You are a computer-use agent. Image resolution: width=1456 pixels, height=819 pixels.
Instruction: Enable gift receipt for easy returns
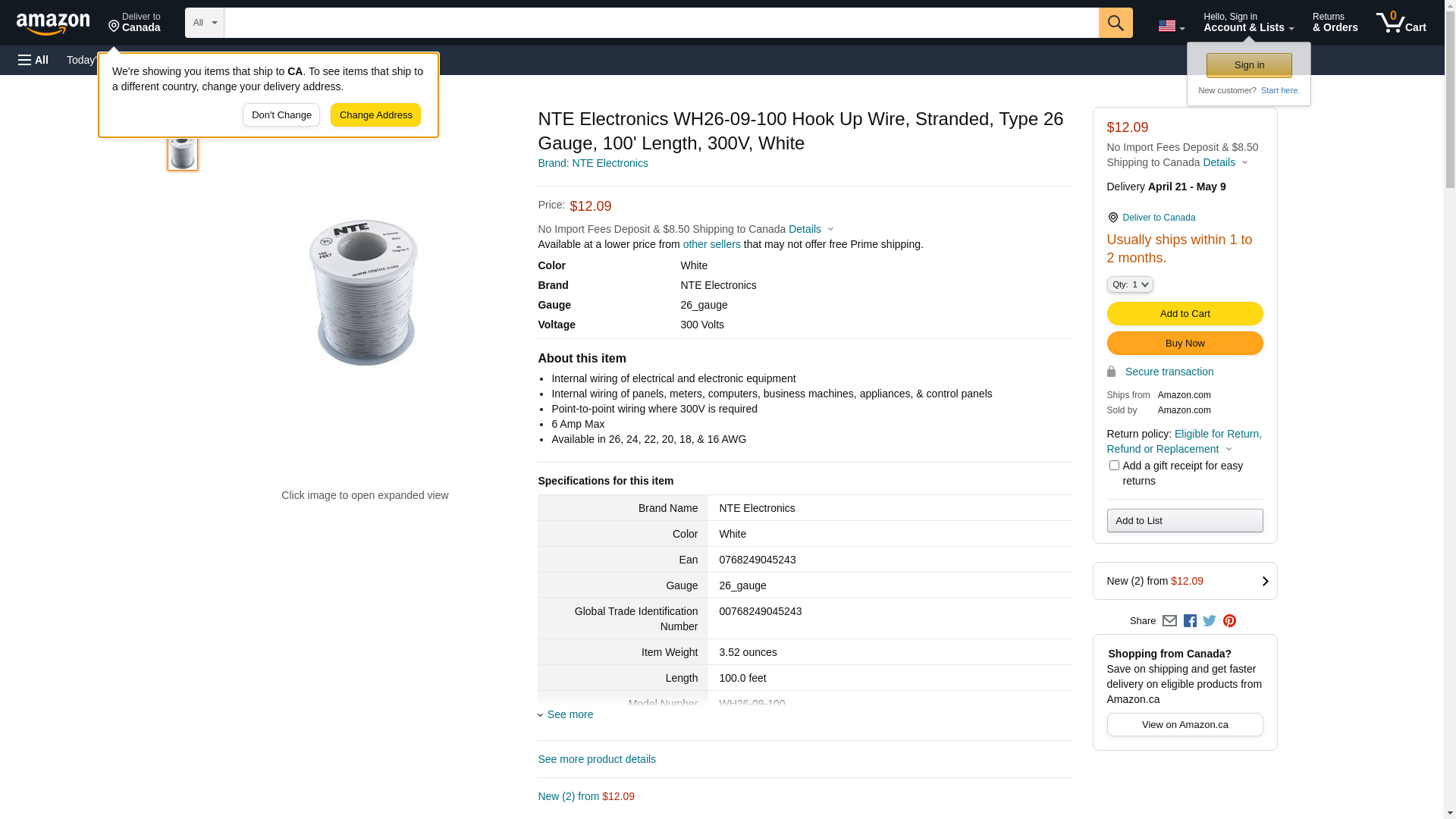point(1114,466)
